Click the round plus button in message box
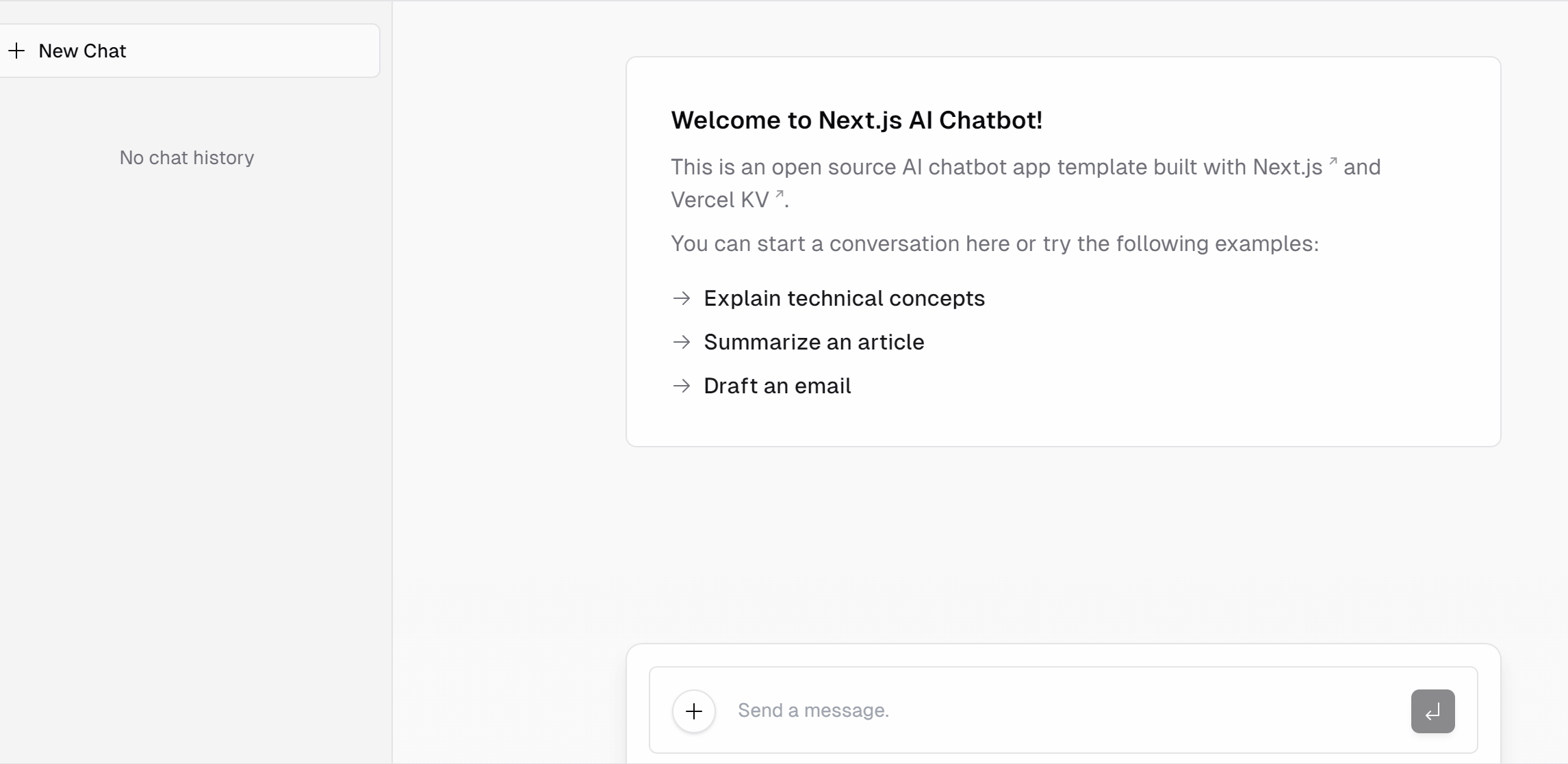 [694, 711]
